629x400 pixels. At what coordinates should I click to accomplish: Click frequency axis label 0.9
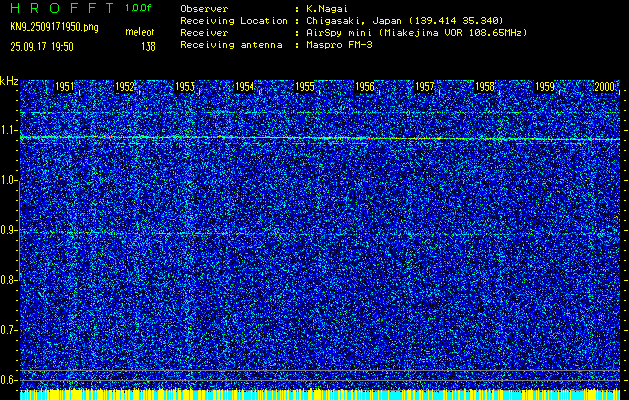(x=8, y=230)
